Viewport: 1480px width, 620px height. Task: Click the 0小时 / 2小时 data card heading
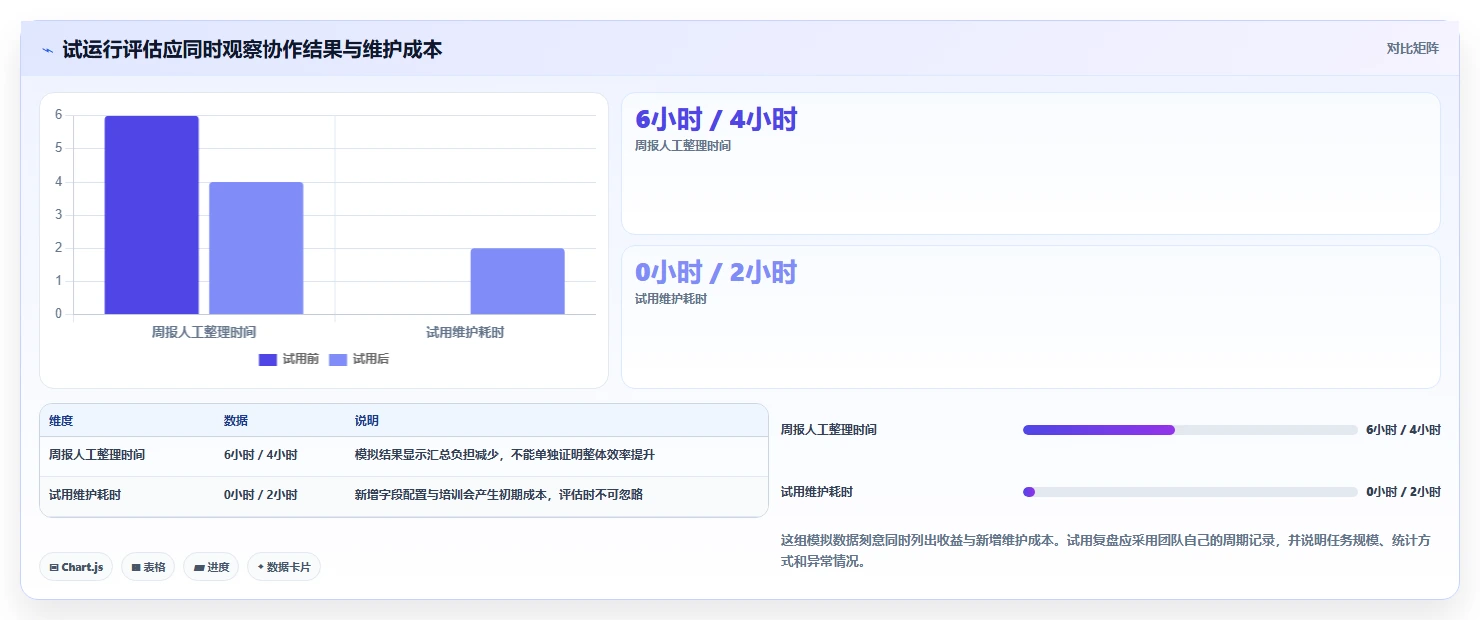click(716, 272)
